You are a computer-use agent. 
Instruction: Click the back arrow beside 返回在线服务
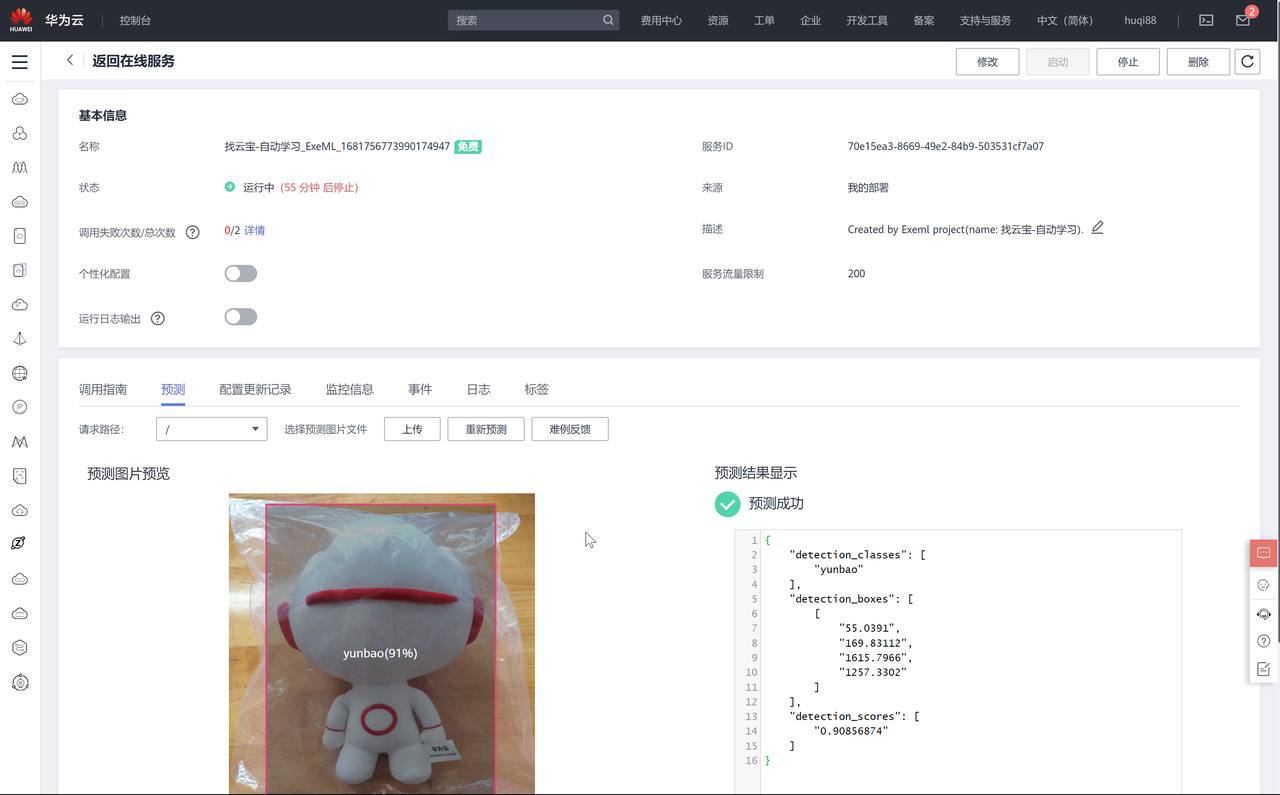pos(70,61)
